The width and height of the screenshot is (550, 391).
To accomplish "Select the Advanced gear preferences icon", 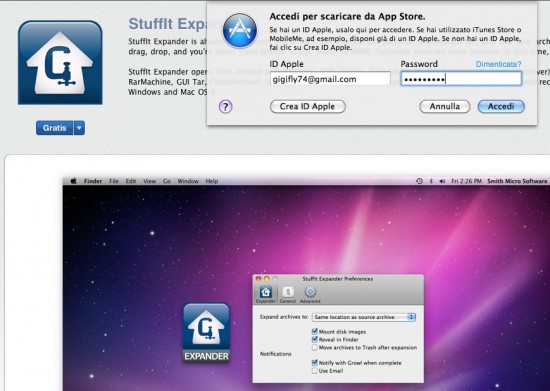I will pos(310,294).
